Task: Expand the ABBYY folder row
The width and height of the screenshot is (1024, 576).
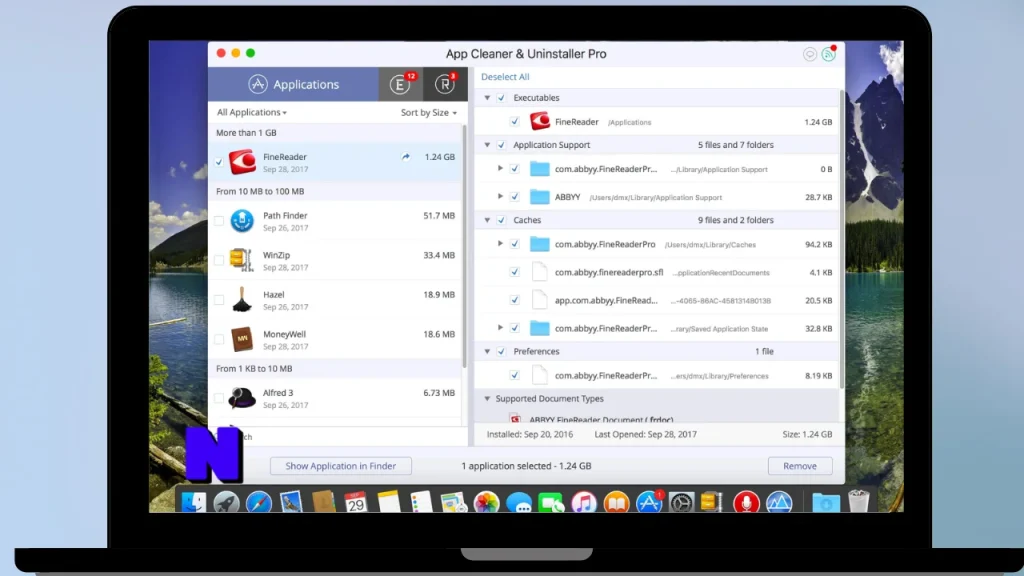Action: tap(500, 197)
